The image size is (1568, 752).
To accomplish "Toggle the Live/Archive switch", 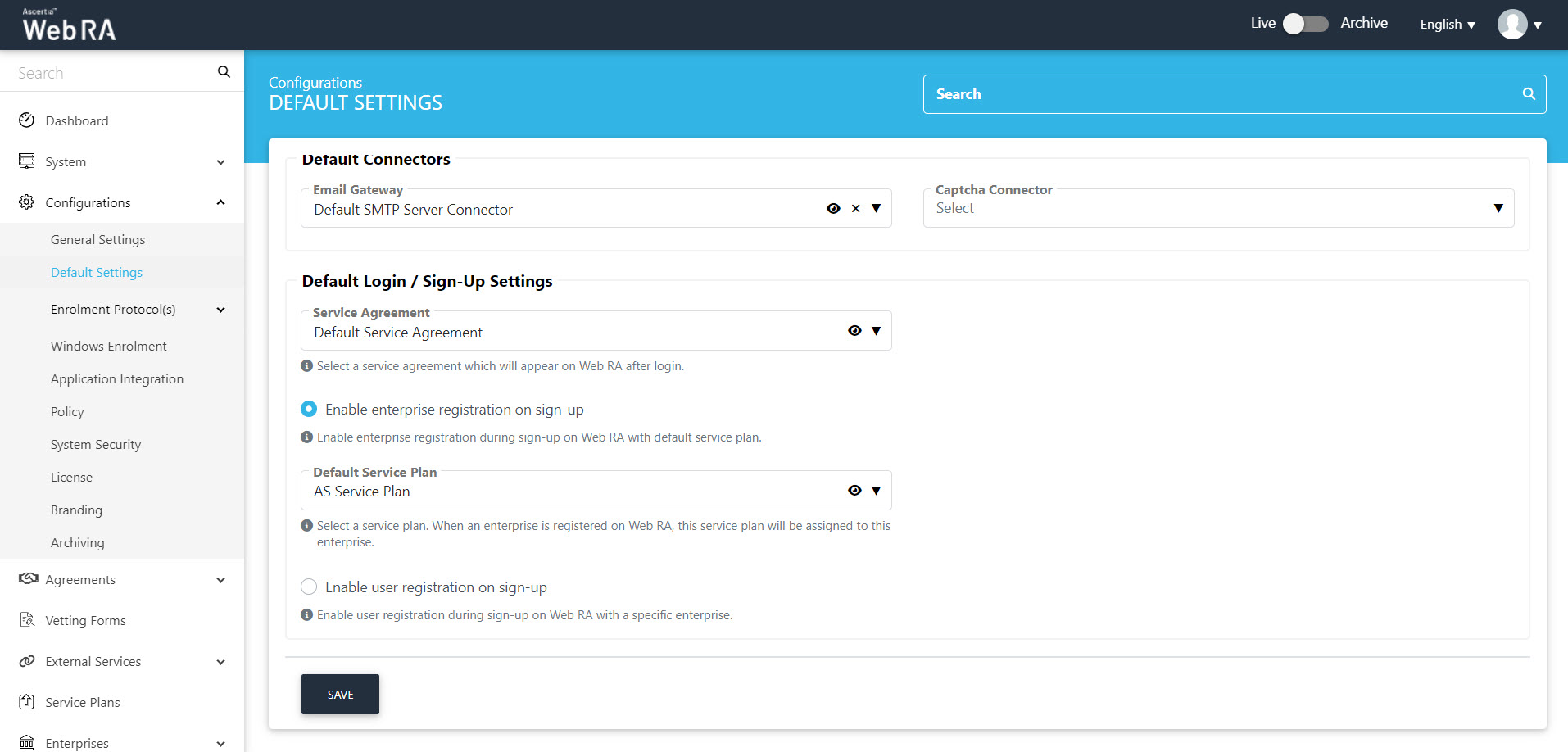I will [x=1305, y=24].
